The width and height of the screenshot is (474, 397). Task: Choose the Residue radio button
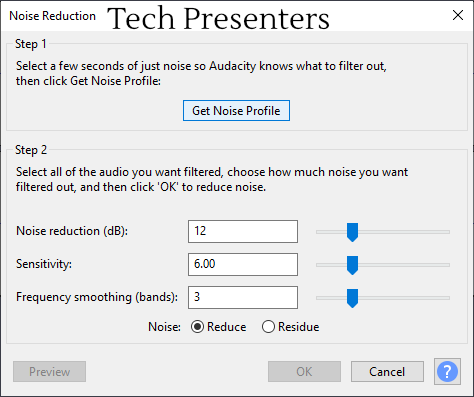click(x=268, y=327)
